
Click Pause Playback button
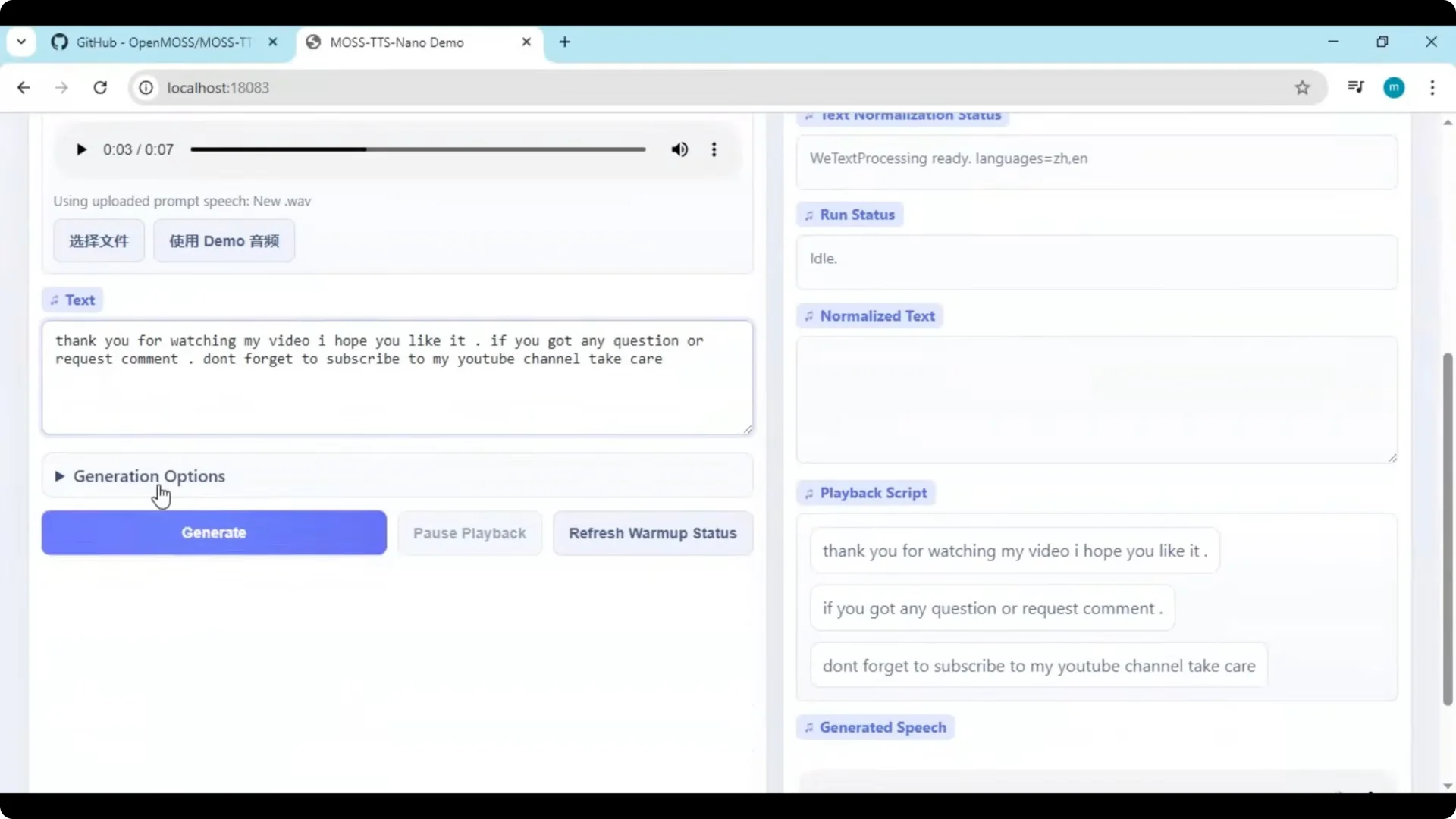[469, 533]
